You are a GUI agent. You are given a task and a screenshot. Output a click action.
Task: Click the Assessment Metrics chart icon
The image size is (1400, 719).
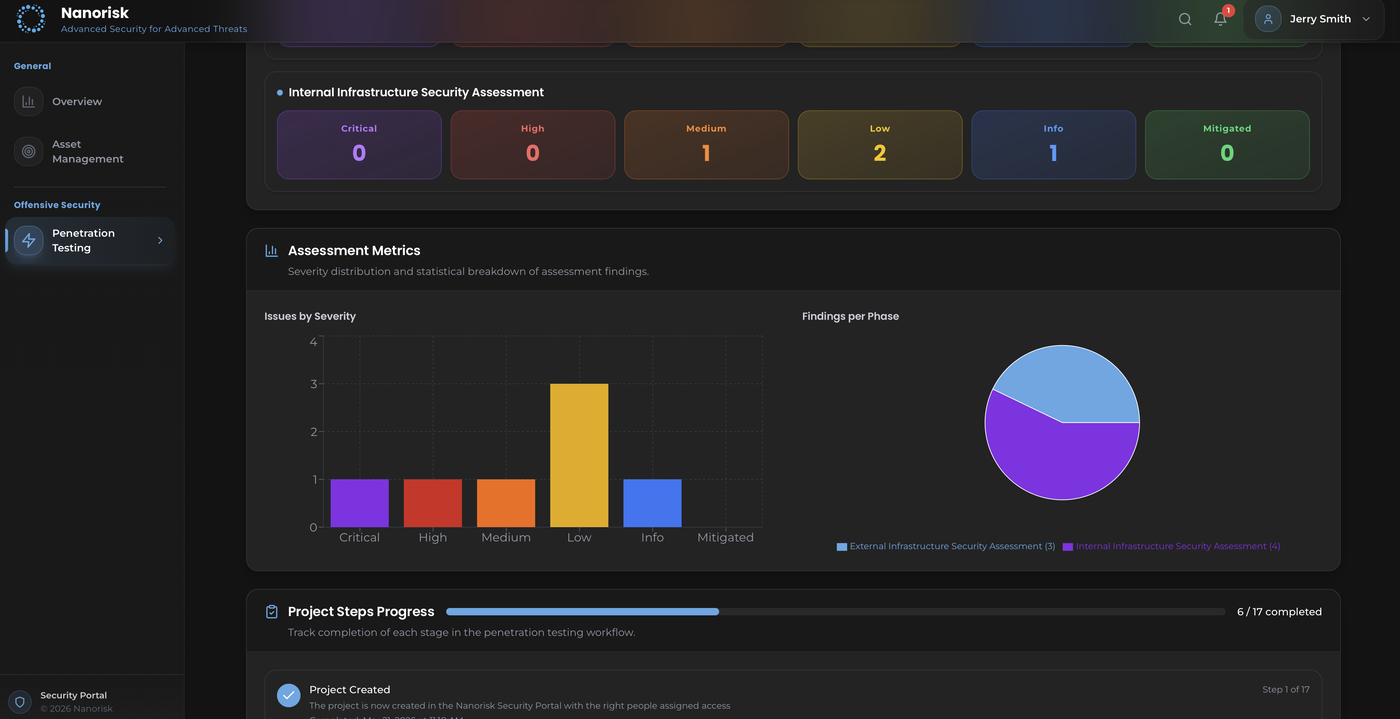[270, 249]
